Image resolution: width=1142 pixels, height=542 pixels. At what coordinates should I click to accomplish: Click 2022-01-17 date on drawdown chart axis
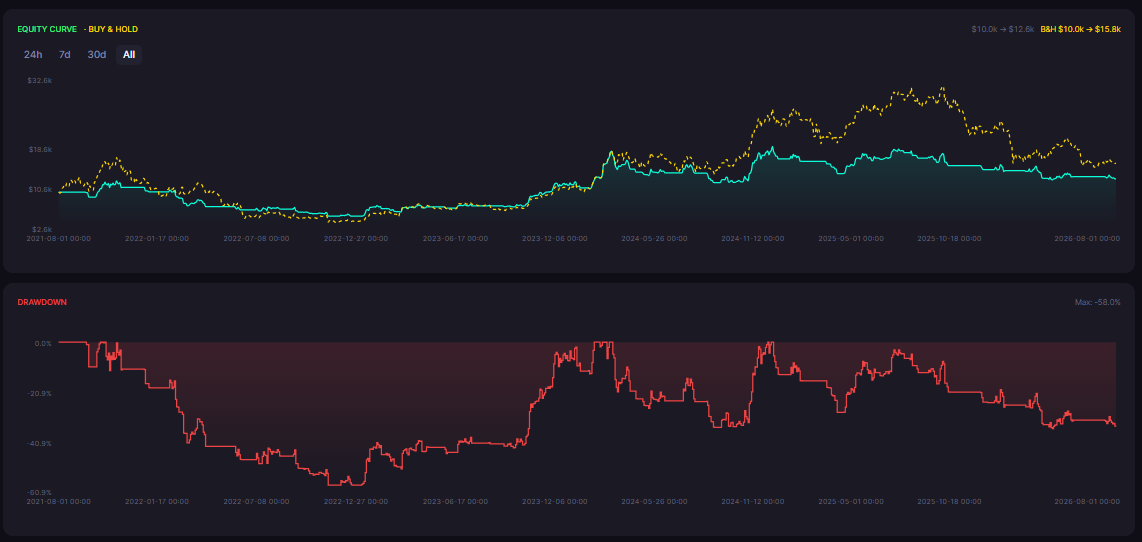pos(157,502)
